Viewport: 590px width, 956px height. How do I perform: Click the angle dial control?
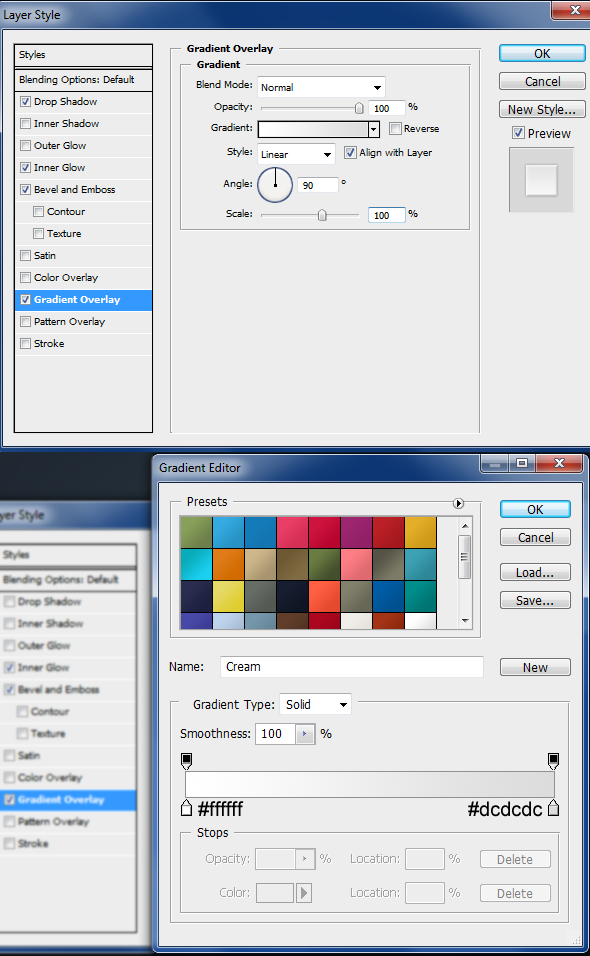[275, 185]
